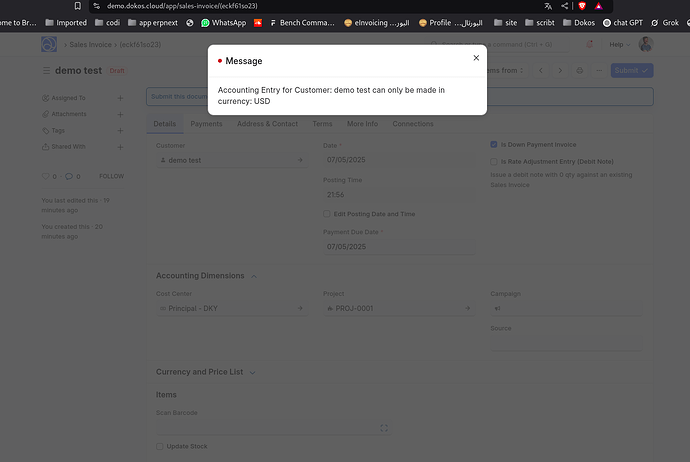The image size is (690, 462).
Task: Toggle sidebar with the hamburger icon
Action: point(46,70)
